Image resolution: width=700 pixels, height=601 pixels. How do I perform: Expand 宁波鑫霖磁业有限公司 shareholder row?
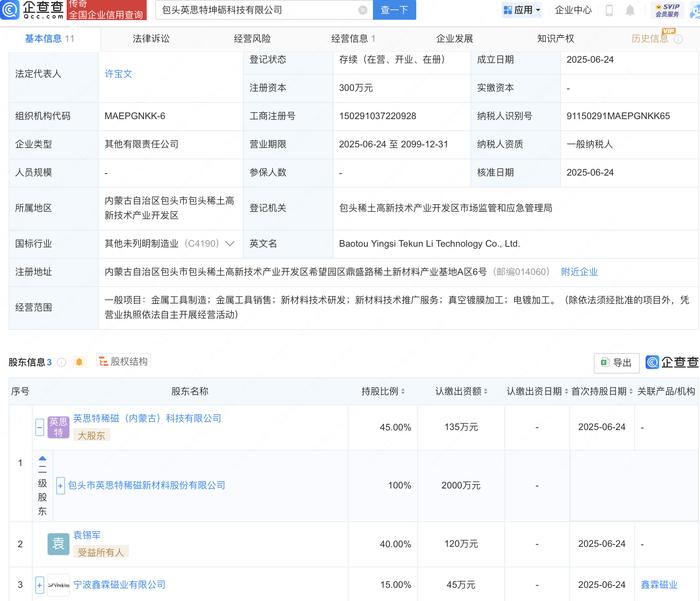click(x=39, y=585)
